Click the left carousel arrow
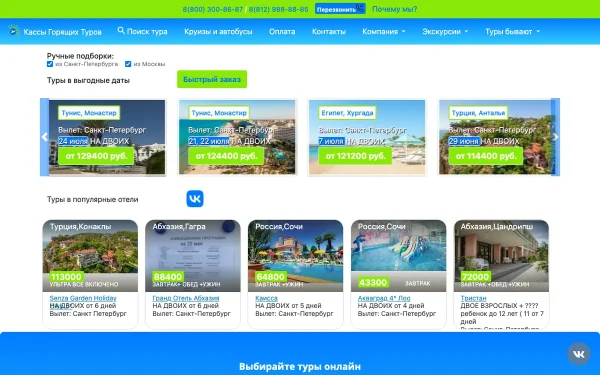600x375 pixels. [x=44, y=137]
